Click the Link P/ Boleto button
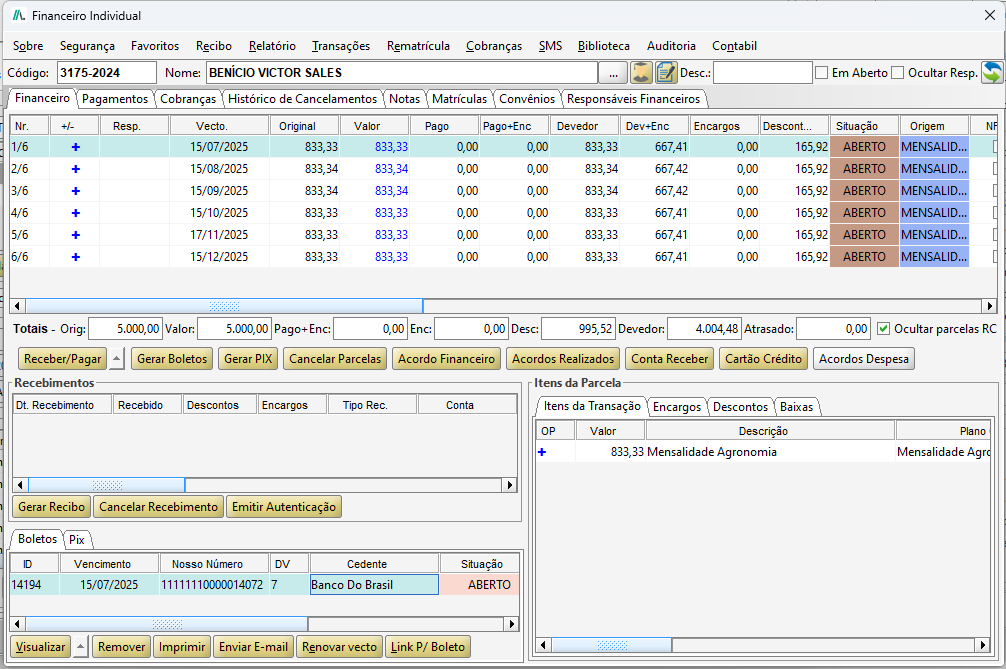Screen dimensions: 1006x669 (427, 647)
